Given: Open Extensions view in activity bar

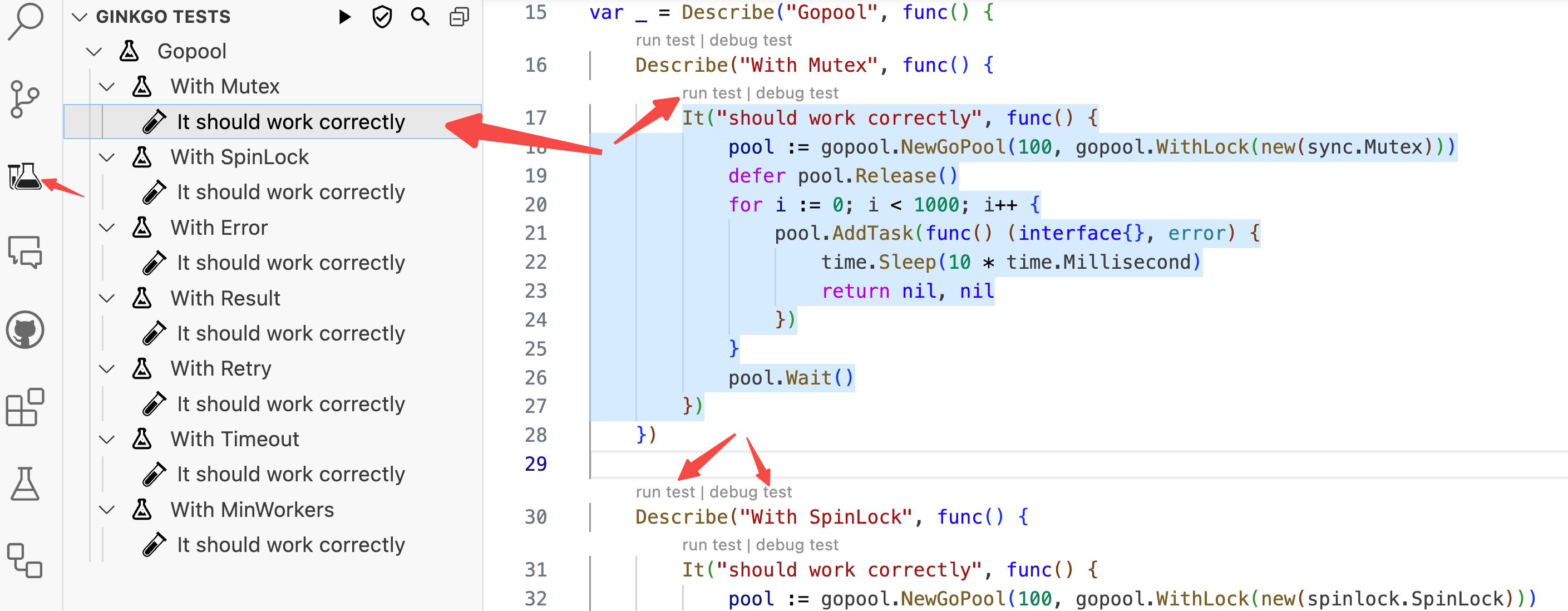Looking at the screenshot, I should point(24,407).
